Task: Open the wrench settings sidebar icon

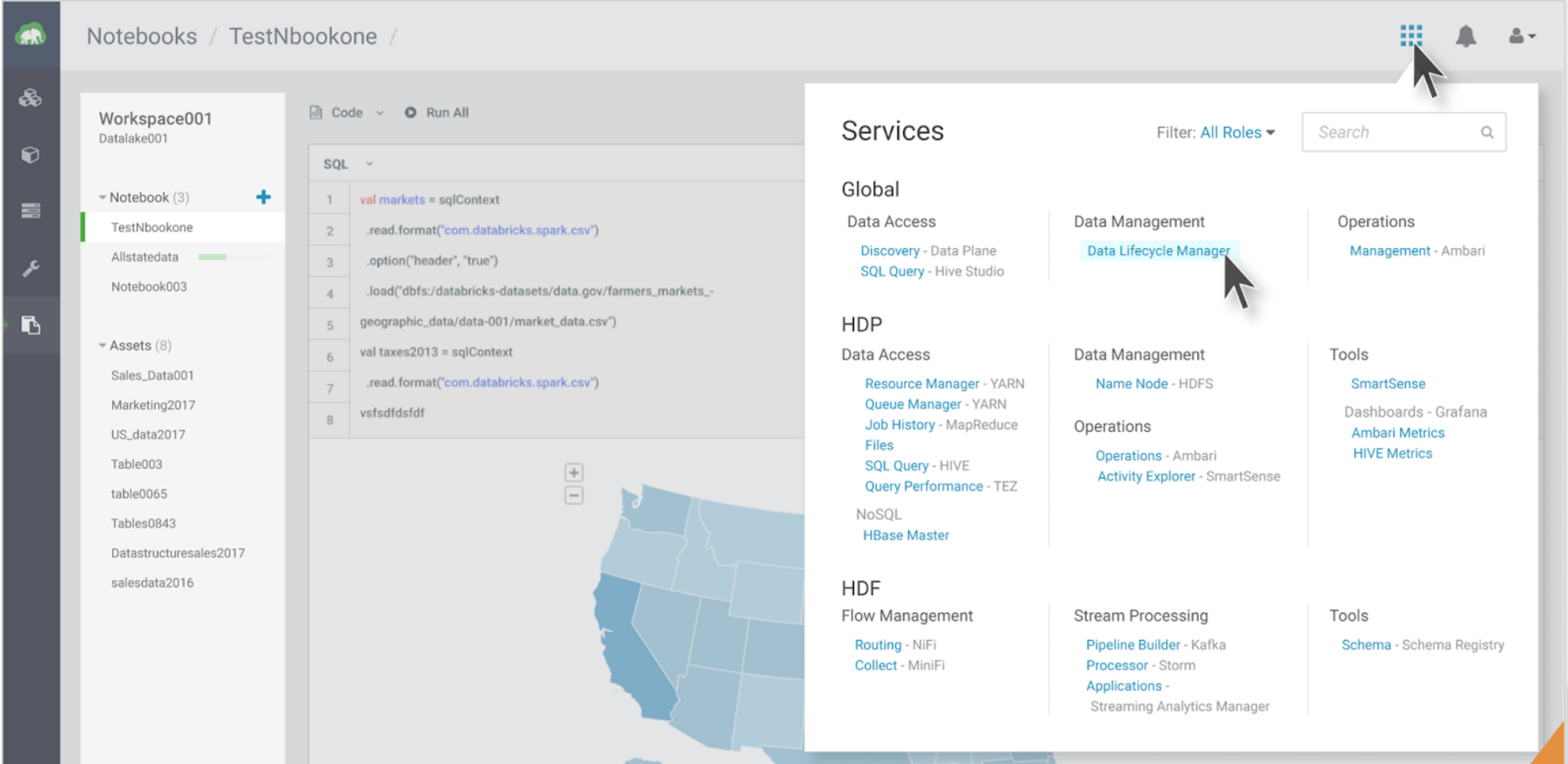Action: click(x=30, y=268)
